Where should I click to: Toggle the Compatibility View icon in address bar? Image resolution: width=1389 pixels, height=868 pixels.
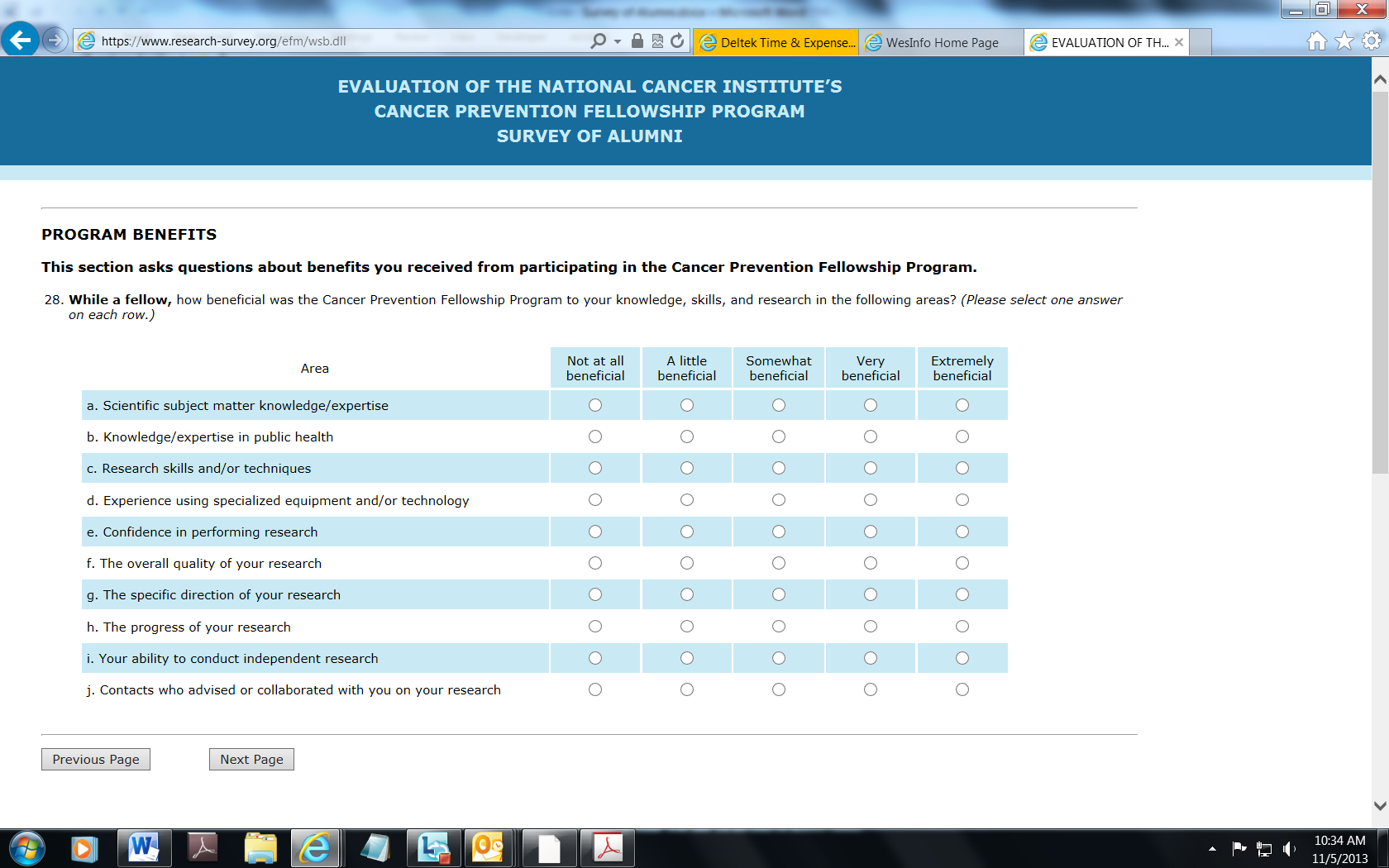click(657, 41)
